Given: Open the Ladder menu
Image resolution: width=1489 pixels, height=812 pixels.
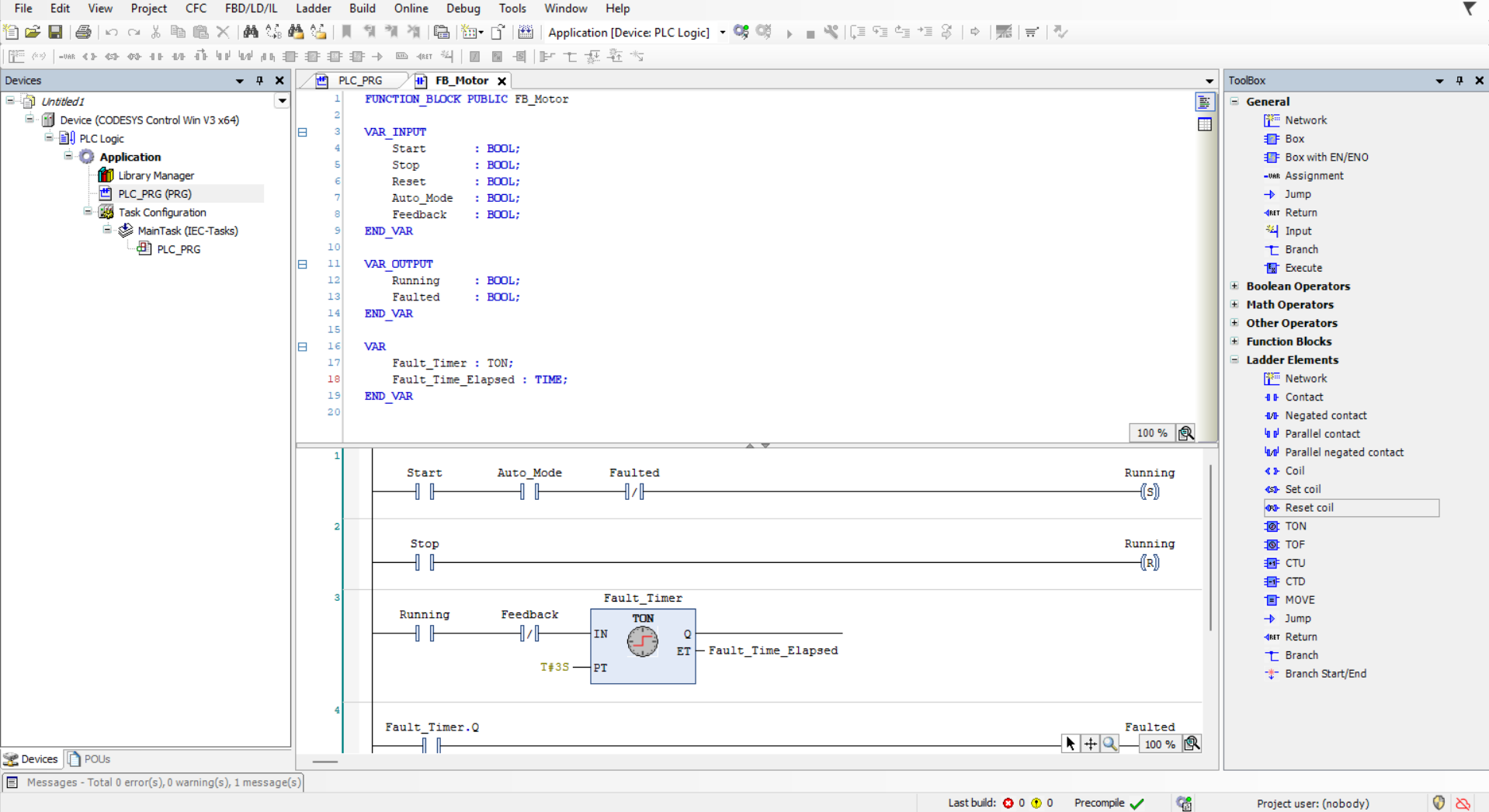Looking at the screenshot, I should 314,9.
